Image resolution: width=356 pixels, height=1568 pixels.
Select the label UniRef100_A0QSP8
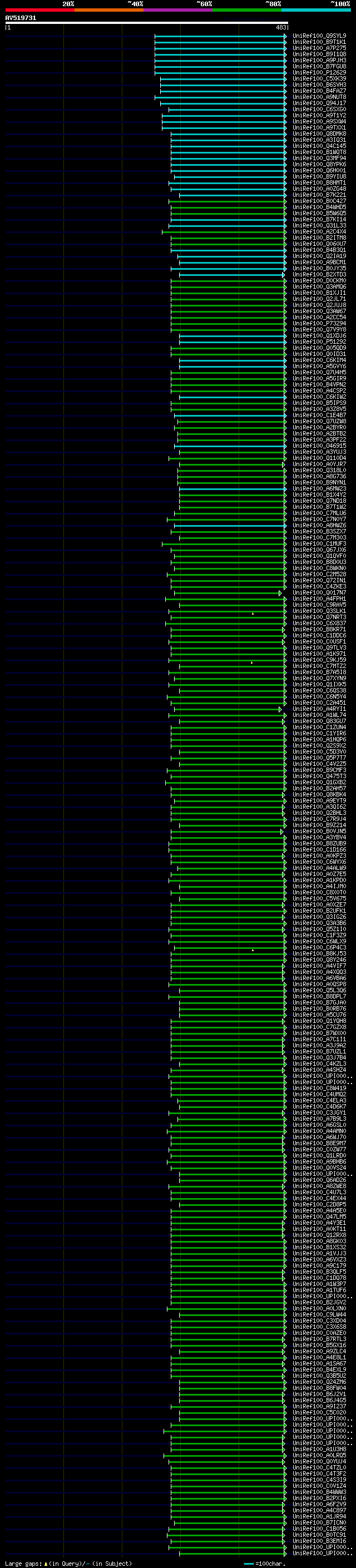tap(319, 985)
